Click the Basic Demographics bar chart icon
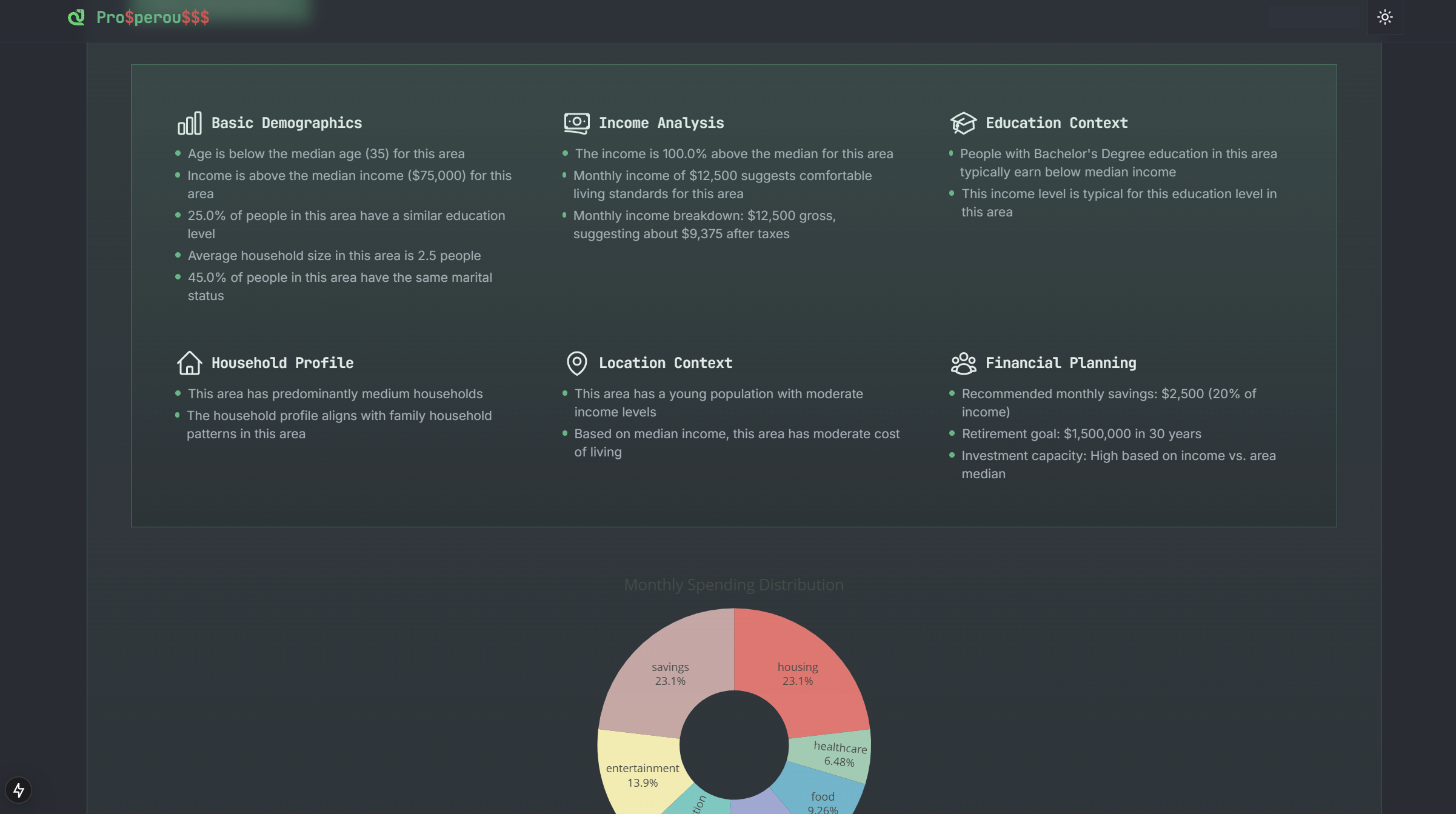 (x=189, y=123)
